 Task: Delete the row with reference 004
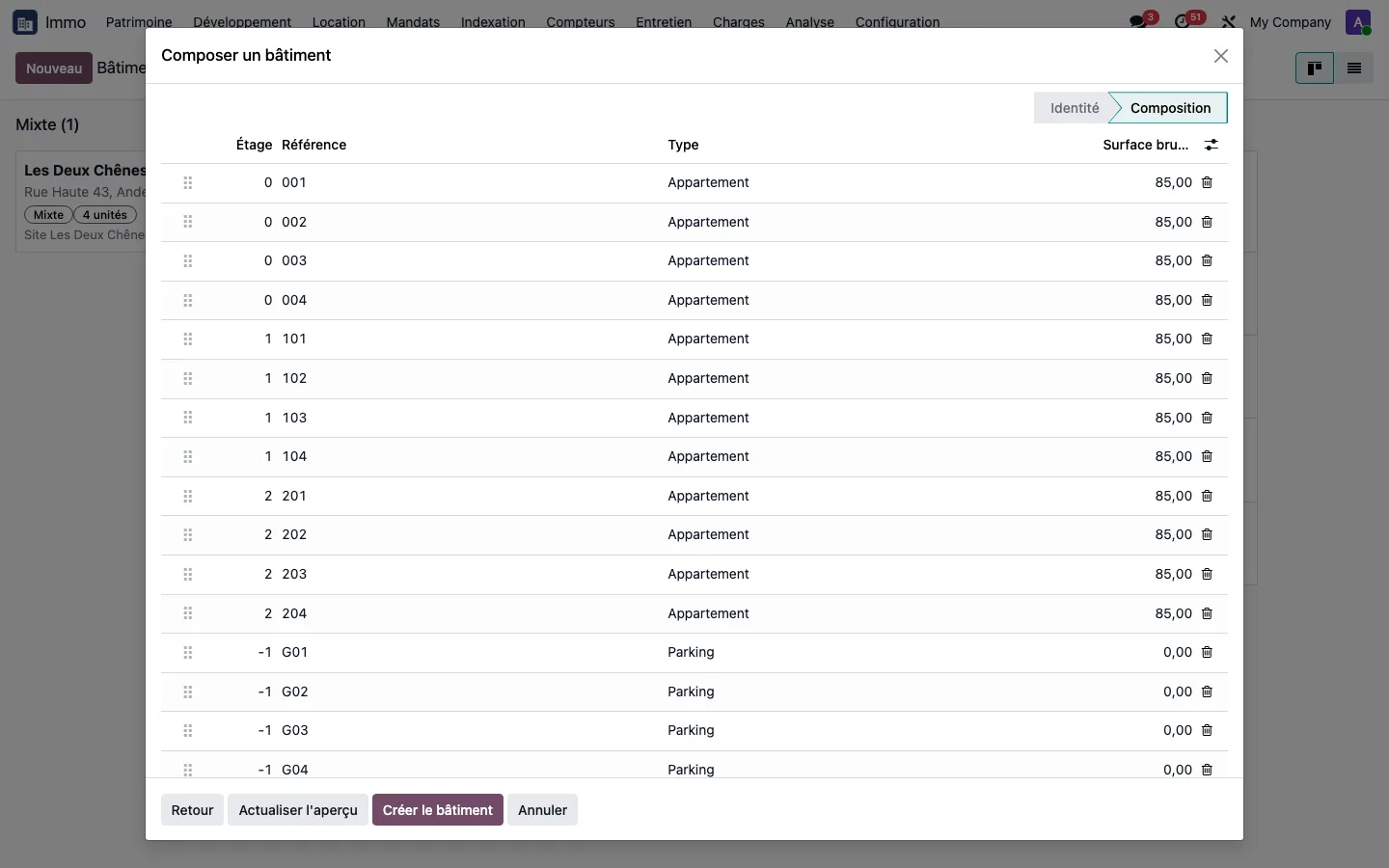1207,300
